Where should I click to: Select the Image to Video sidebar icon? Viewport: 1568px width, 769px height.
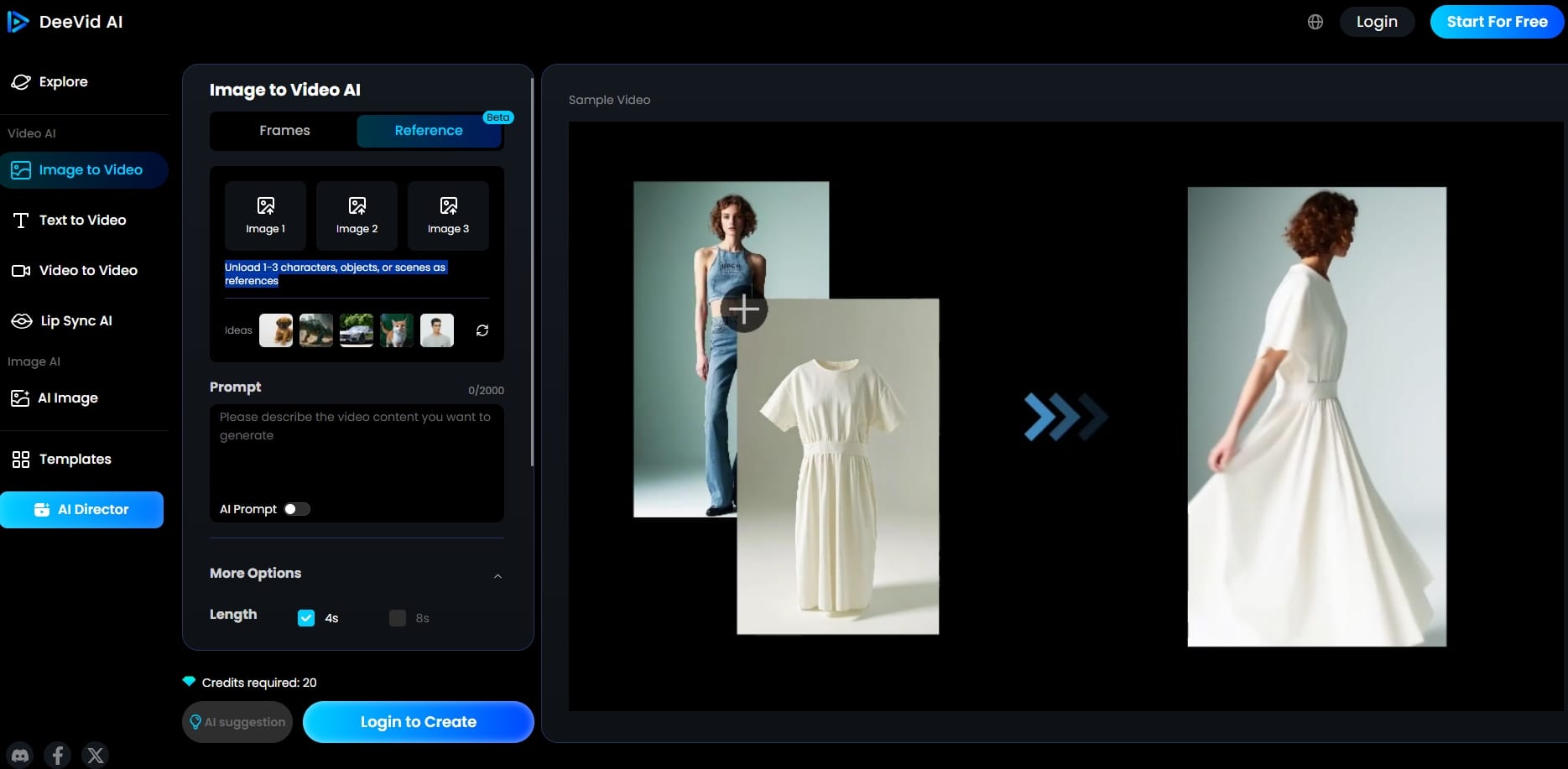point(19,169)
